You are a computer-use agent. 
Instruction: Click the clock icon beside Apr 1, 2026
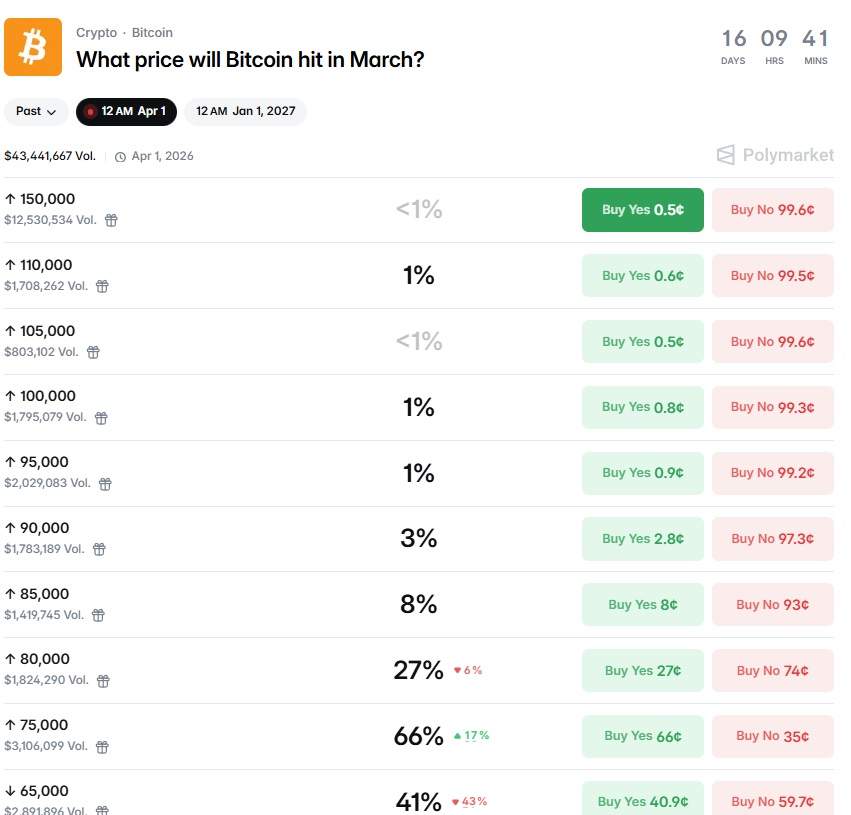point(123,156)
